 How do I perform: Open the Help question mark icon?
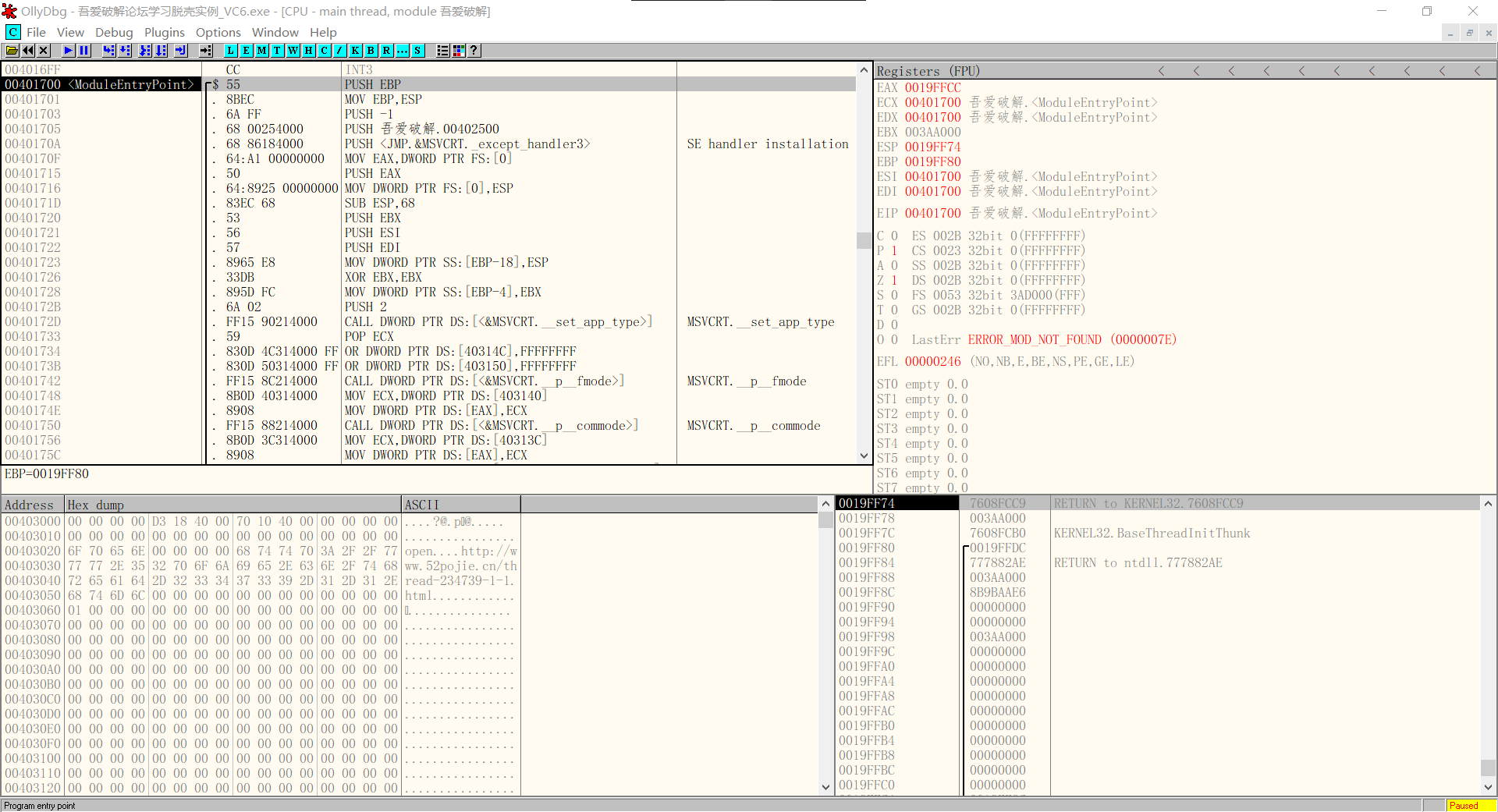pyautogui.click(x=474, y=51)
